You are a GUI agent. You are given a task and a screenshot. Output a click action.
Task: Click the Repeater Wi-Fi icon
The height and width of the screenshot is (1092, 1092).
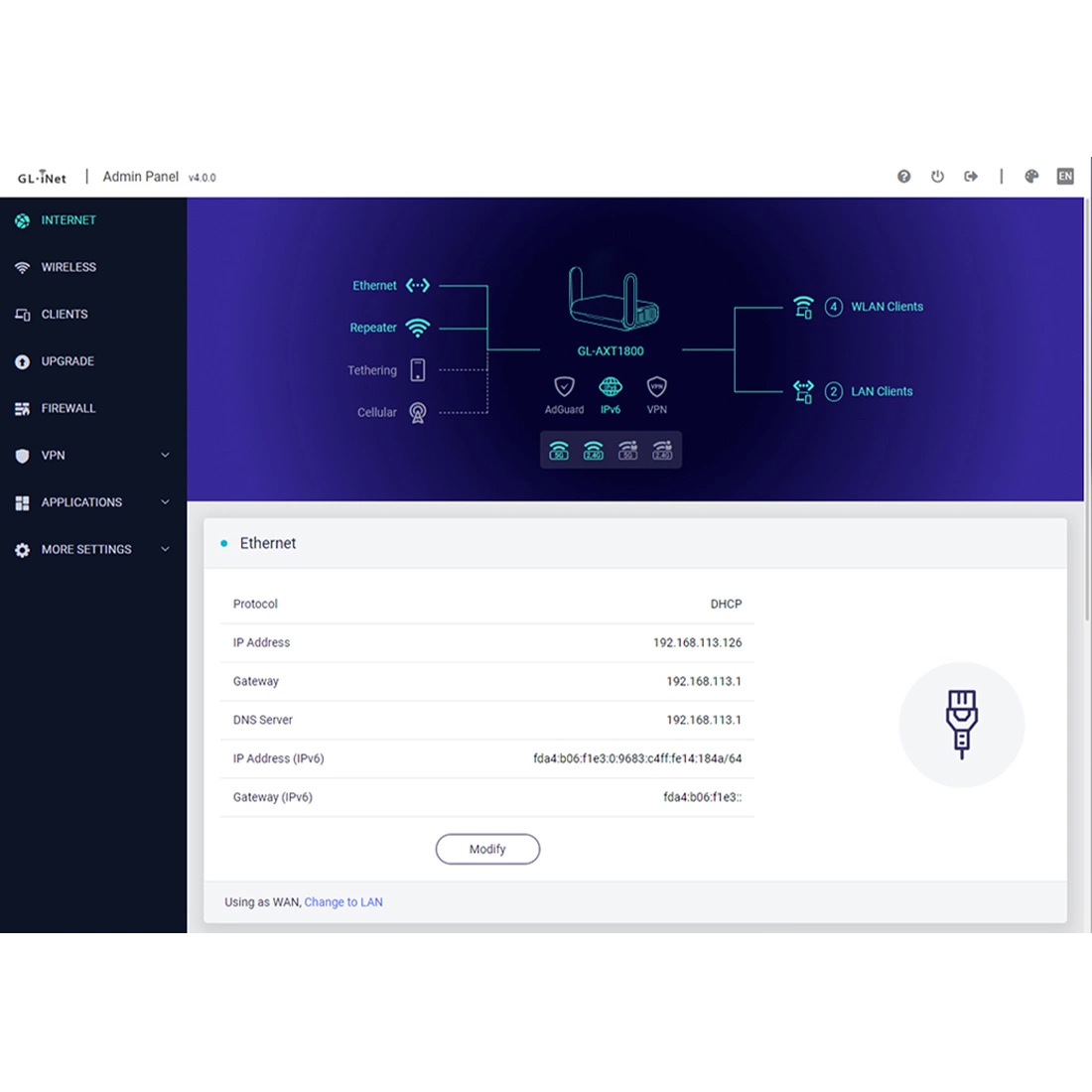click(x=418, y=328)
